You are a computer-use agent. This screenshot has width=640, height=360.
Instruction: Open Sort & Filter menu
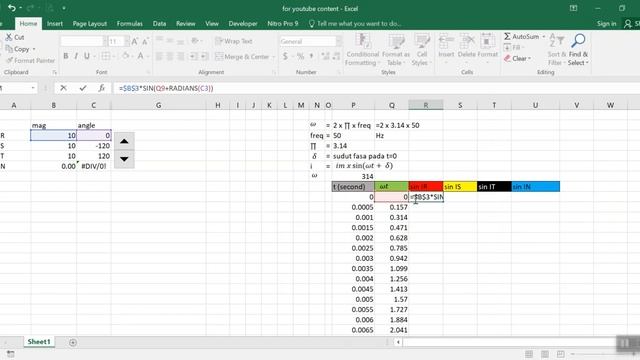point(557,50)
